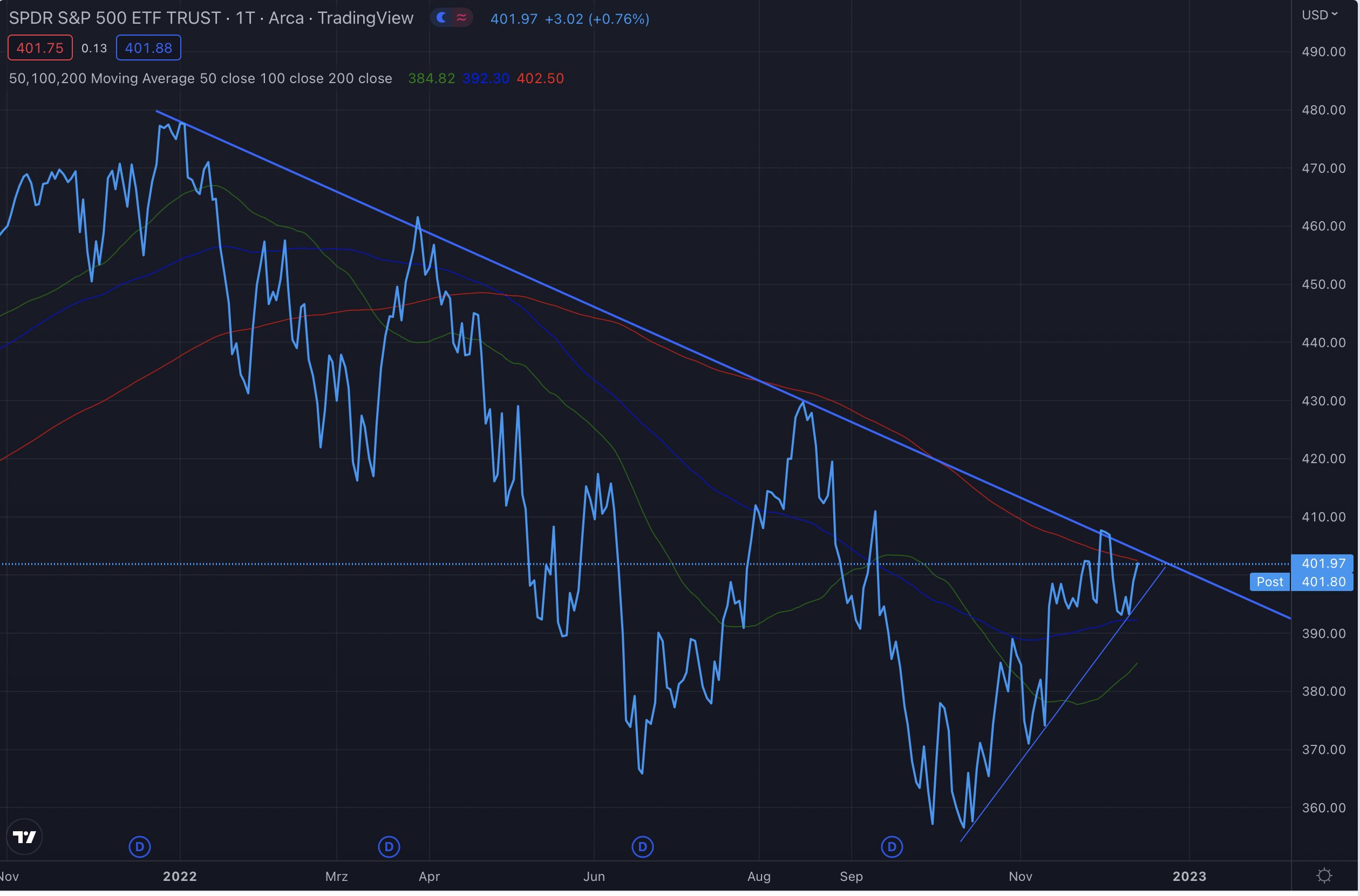Open the USD currency dropdown
Image resolution: width=1360 pixels, height=896 pixels.
click(1319, 15)
